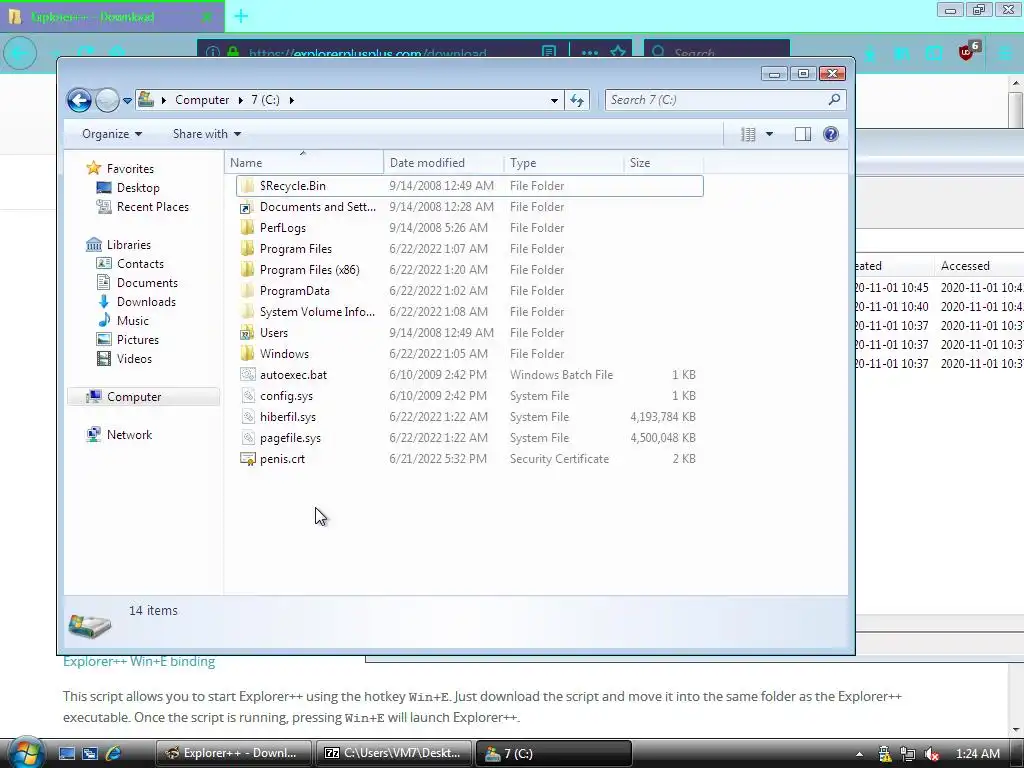Open the Pictures library
This screenshot has width=1024, height=768.
(x=137, y=339)
